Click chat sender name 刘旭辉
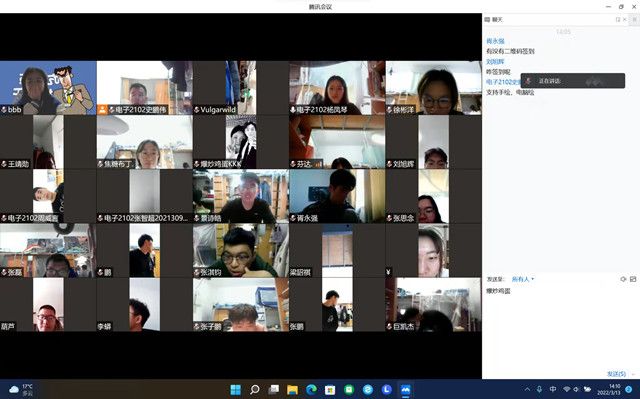Screen dimensions: 640x399 (x=496, y=62)
